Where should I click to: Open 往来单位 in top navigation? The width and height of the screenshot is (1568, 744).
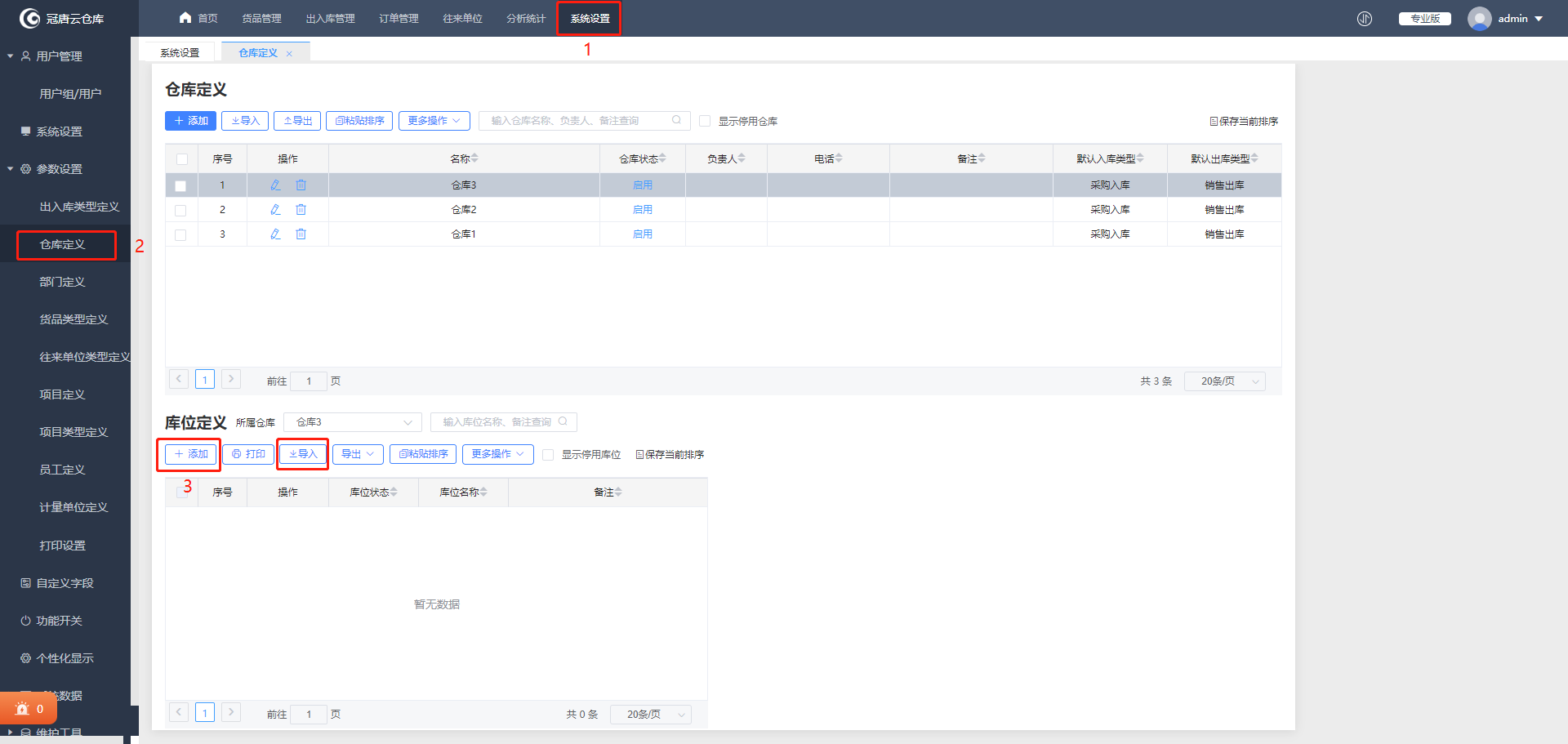click(462, 18)
